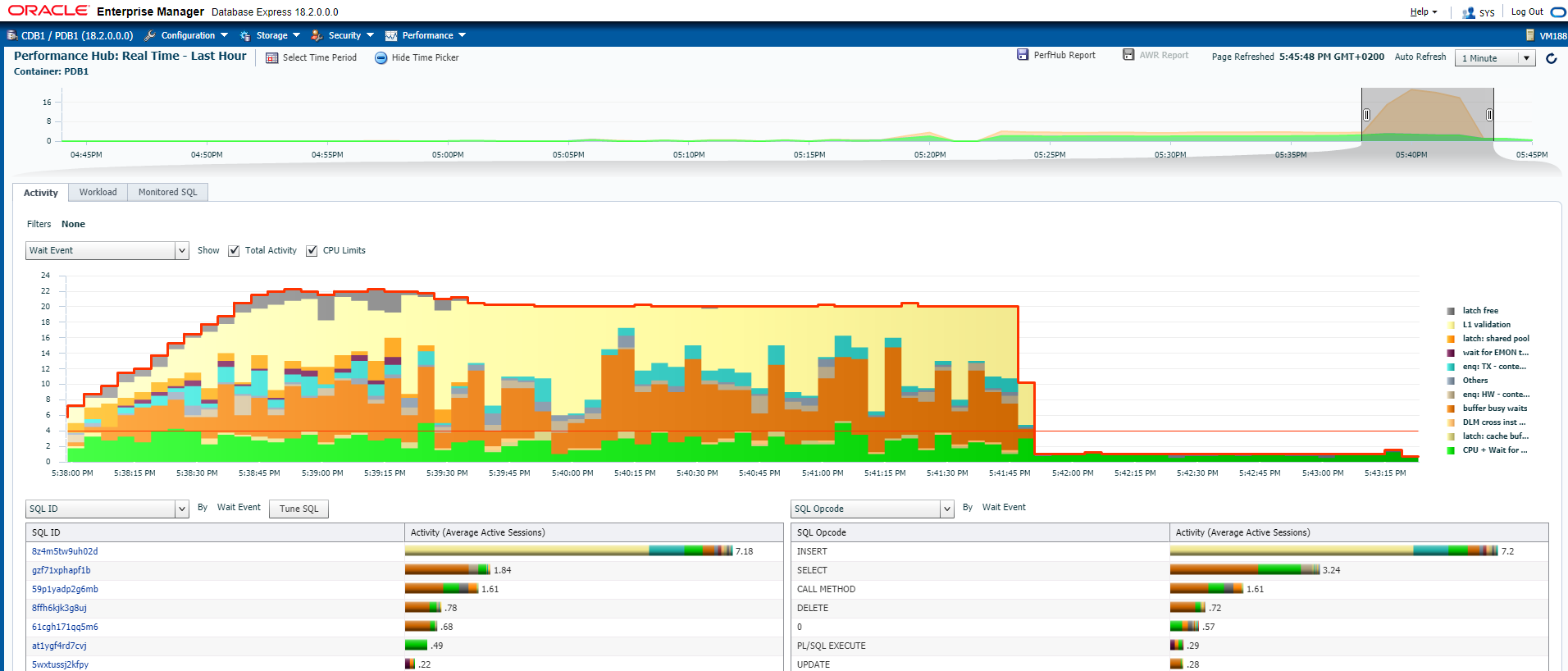
Task: Click the INSERT opcode row
Action: (x=1169, y=551)
